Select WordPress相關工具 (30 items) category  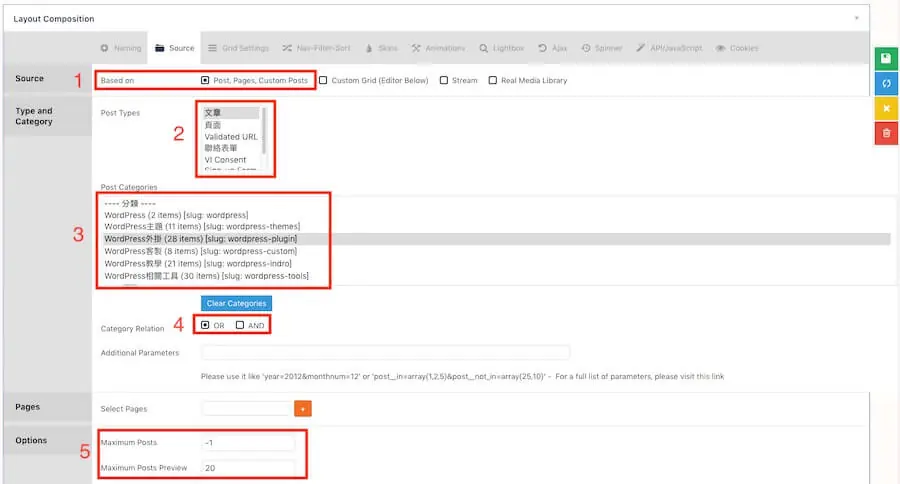496,276
